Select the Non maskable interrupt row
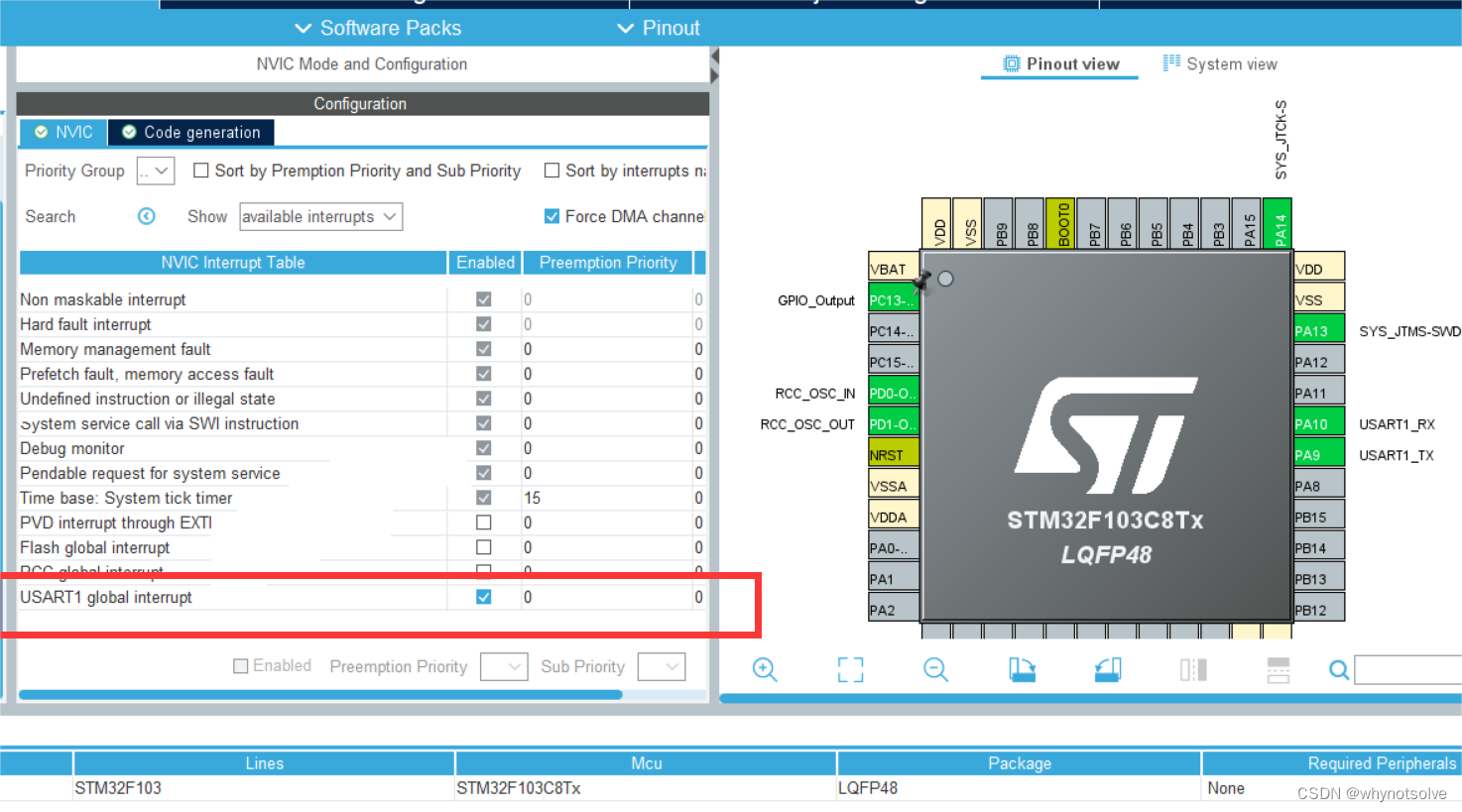 (362, 299)
